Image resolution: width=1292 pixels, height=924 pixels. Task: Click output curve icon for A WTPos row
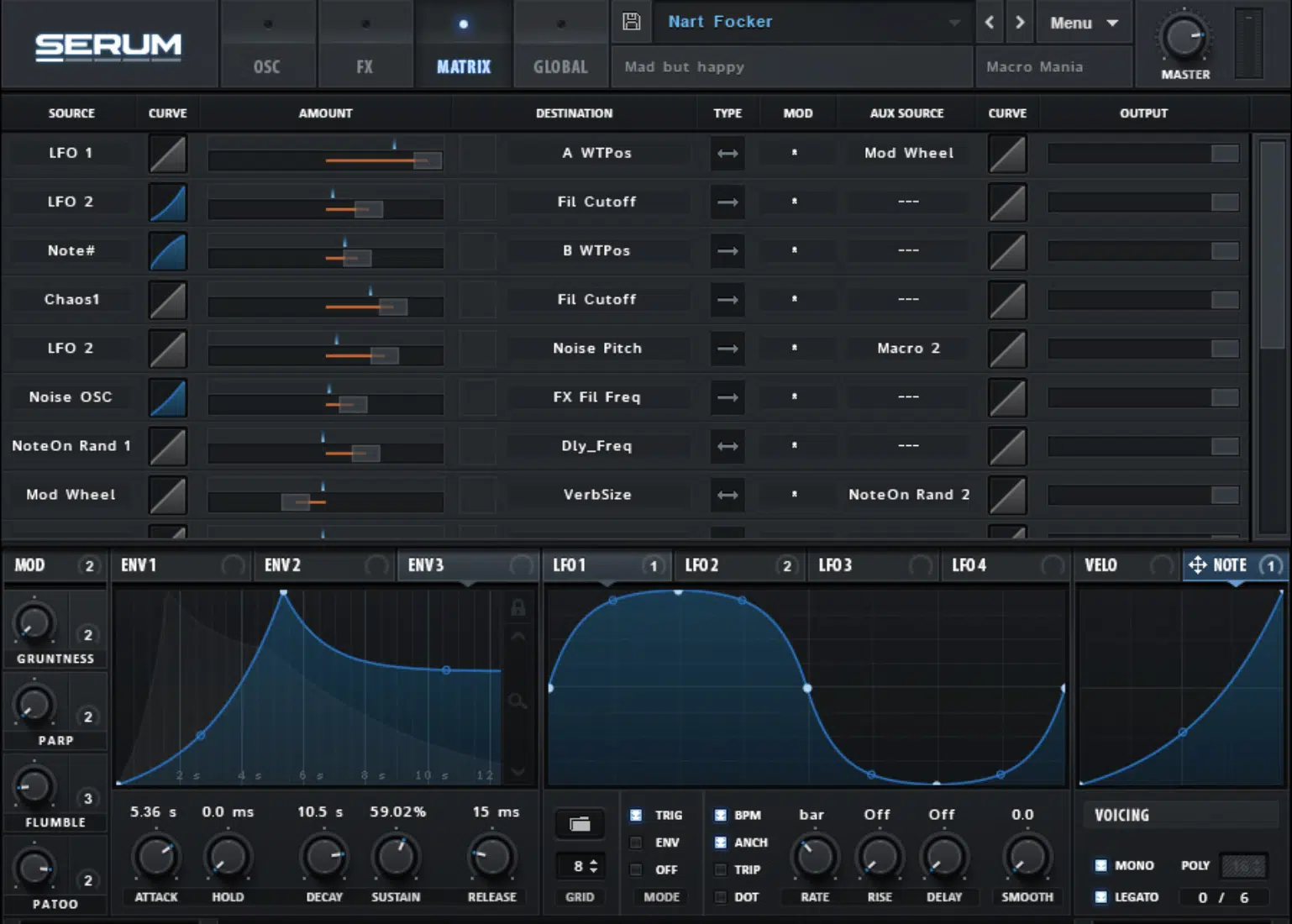click(1007, 154)
